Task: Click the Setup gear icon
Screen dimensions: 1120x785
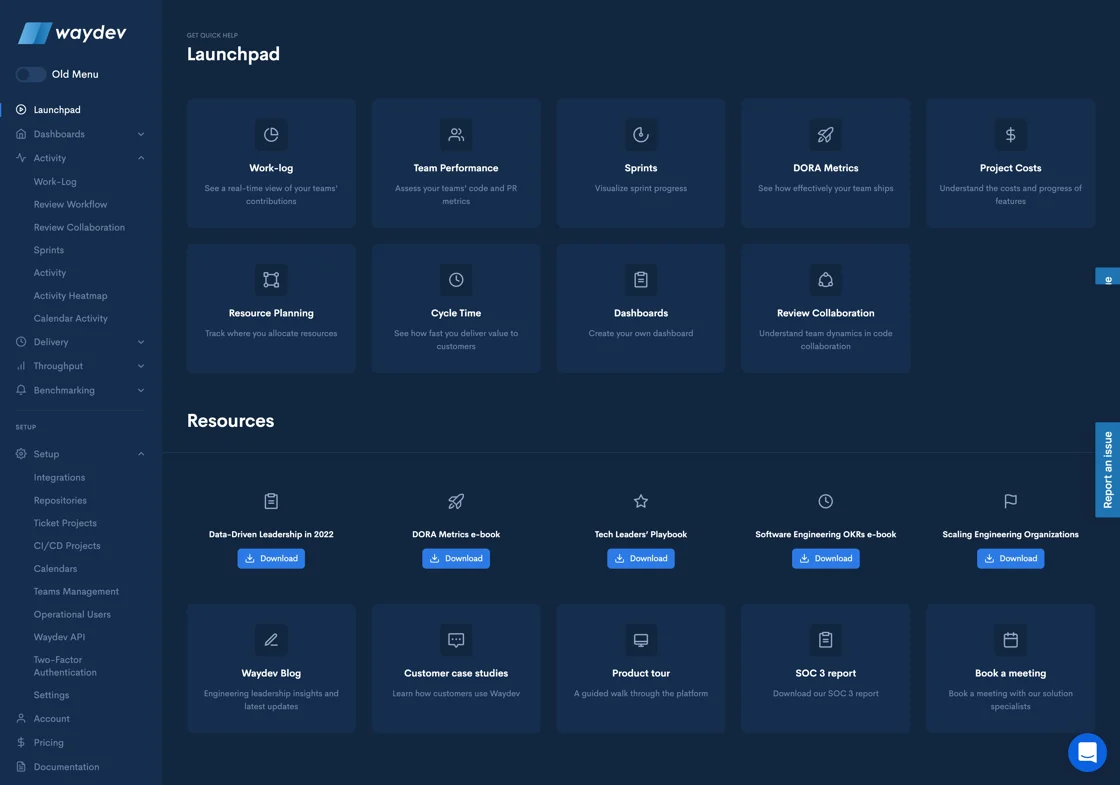Action: [x=21, y=454]
